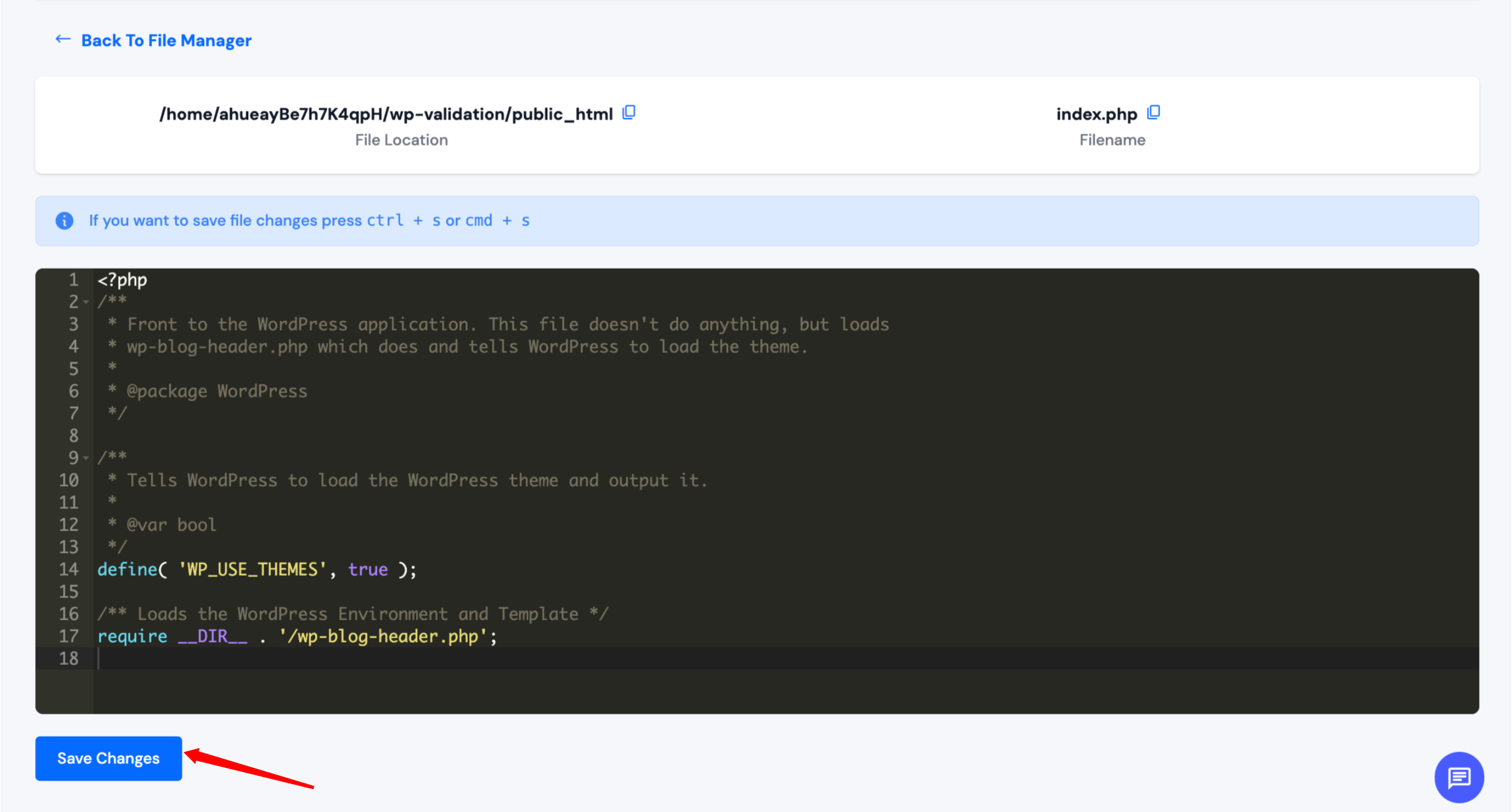Copy the file location path icon
This screenshot has height=812, width=1512.
[x=629, y=112]
